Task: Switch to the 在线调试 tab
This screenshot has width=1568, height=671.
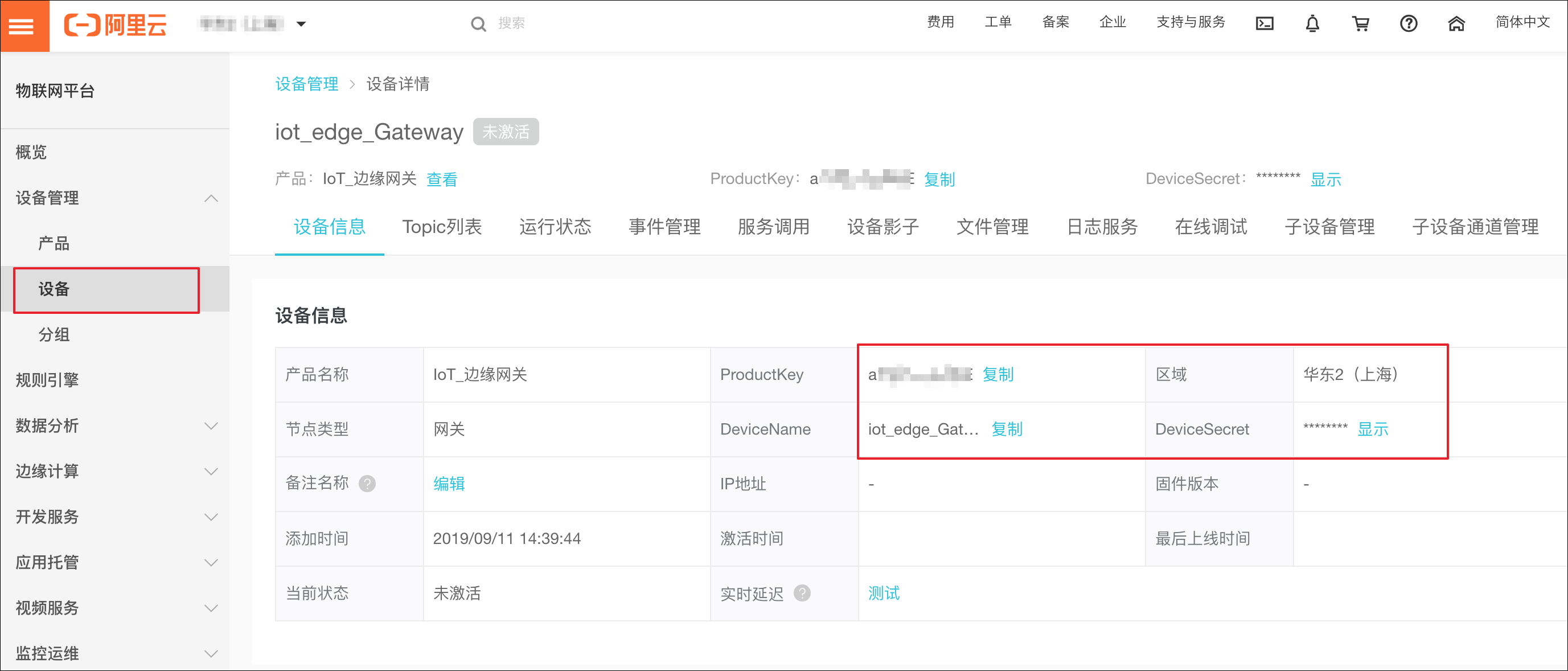Action: pyautogui.click(x=1210, y=227)
